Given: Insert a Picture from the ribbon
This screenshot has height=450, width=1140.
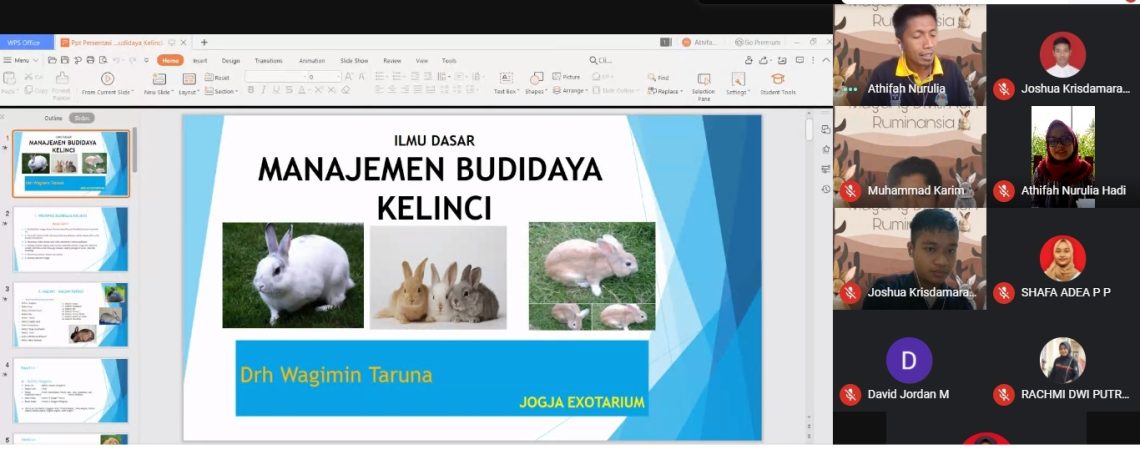Looking at the screenshot, I should coord(566,76).
